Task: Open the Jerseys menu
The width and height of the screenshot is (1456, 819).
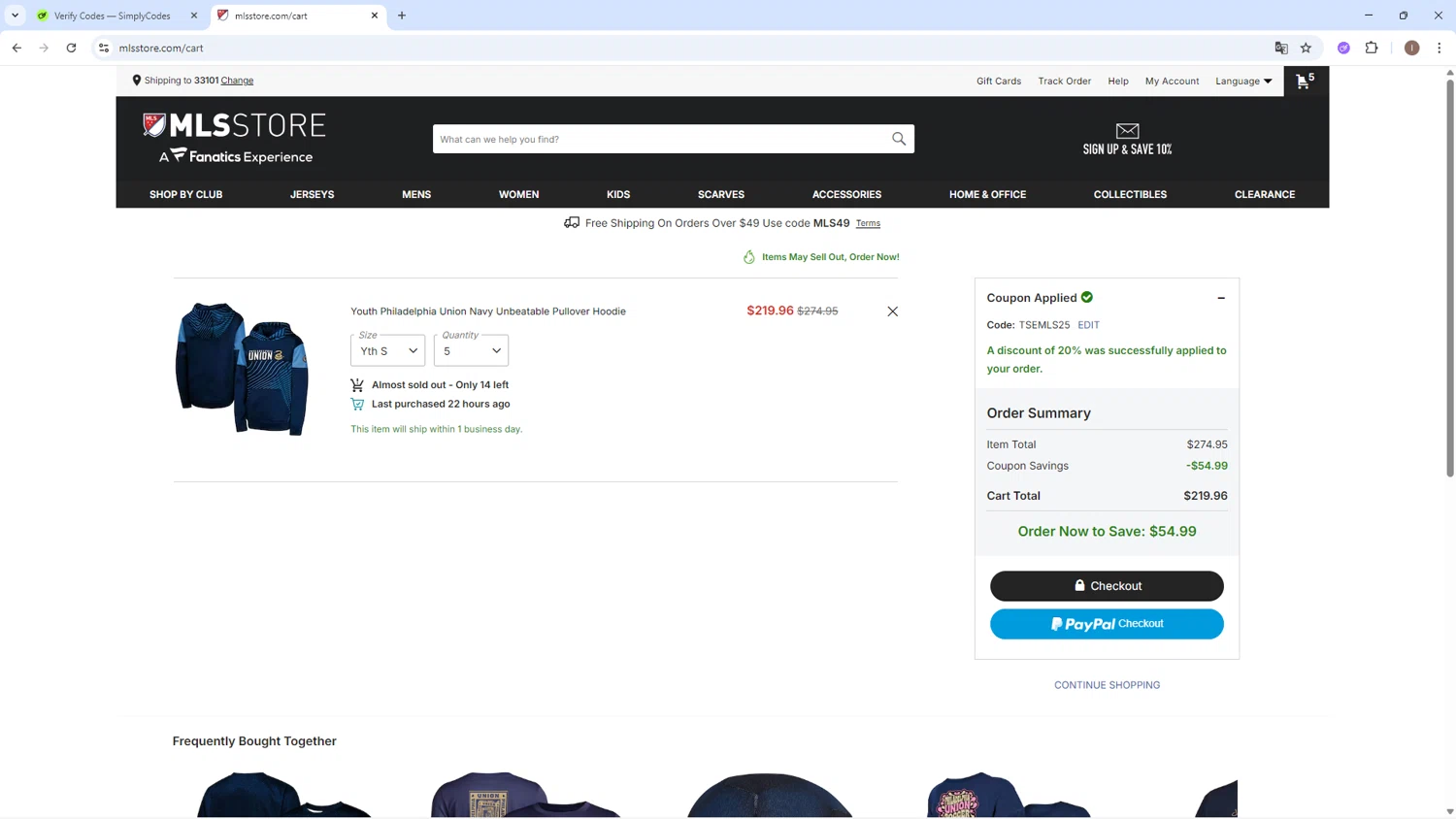Action: (312, 194)
